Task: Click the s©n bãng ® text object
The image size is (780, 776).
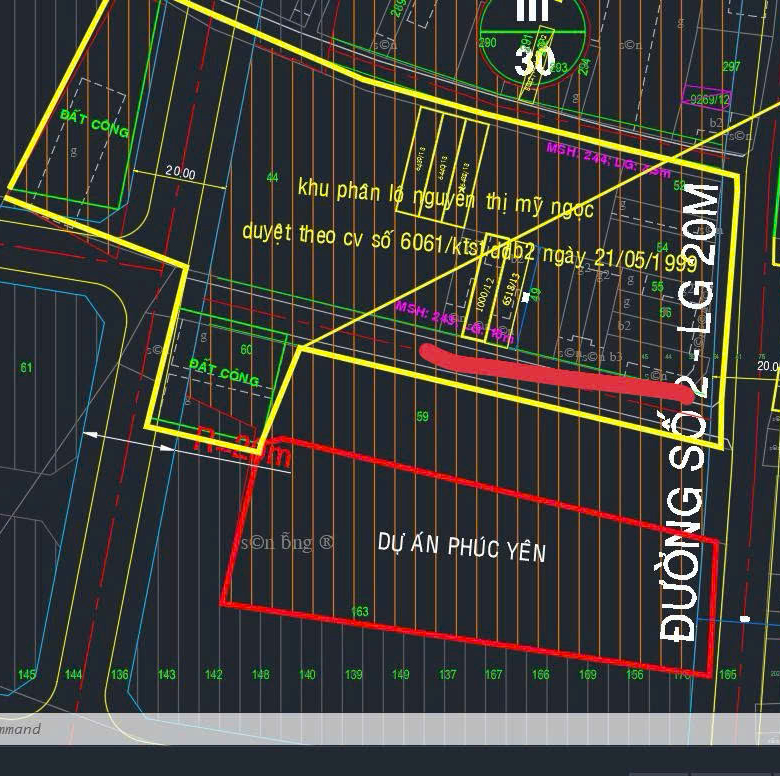Action: point(288,542)
